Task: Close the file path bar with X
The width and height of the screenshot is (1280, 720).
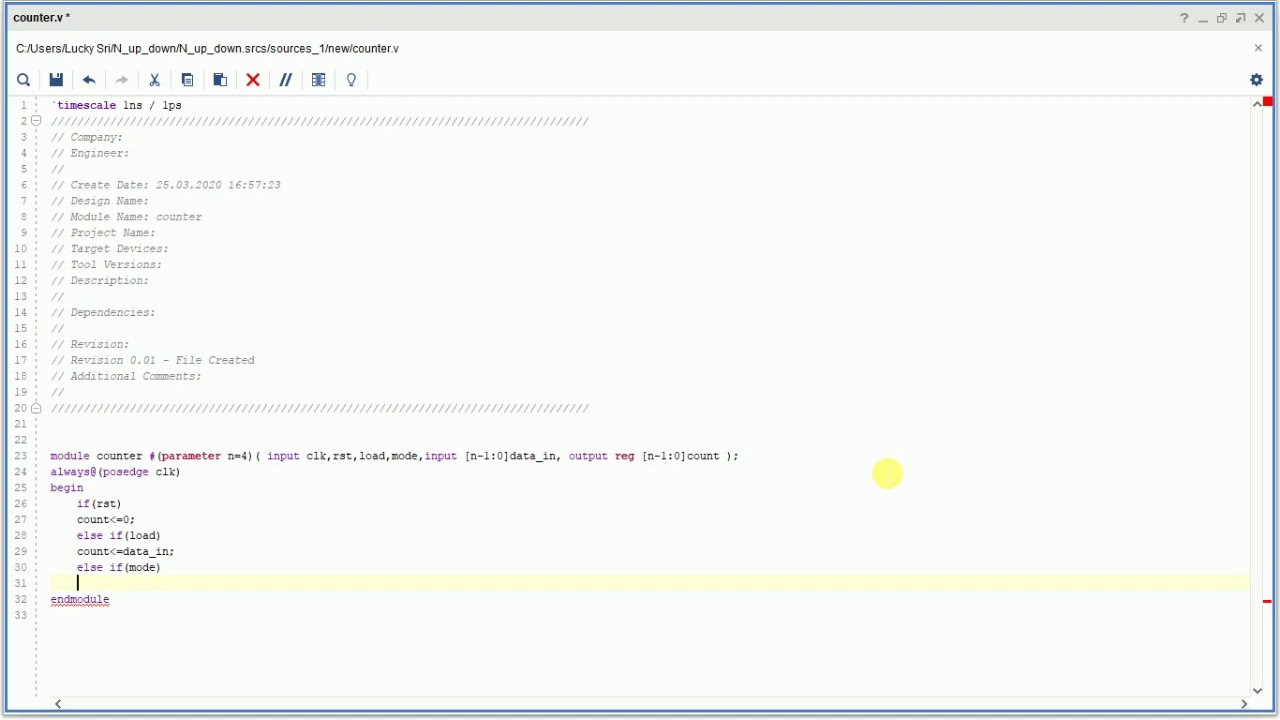Action: click(1258, 48)
